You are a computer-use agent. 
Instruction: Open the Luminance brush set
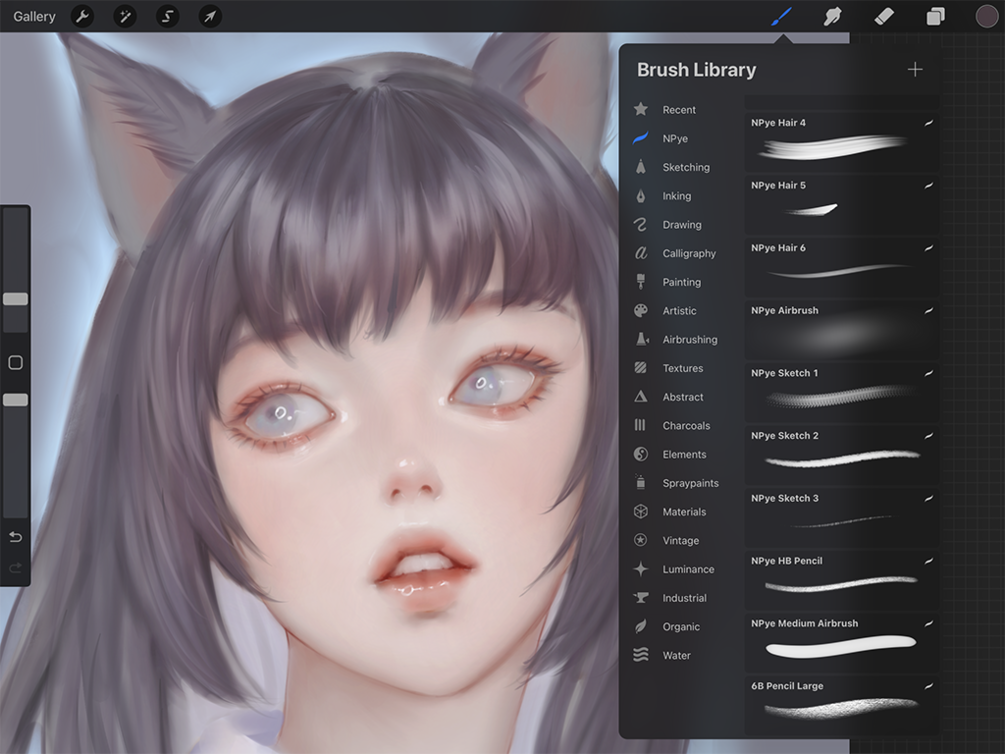[681, 569]
